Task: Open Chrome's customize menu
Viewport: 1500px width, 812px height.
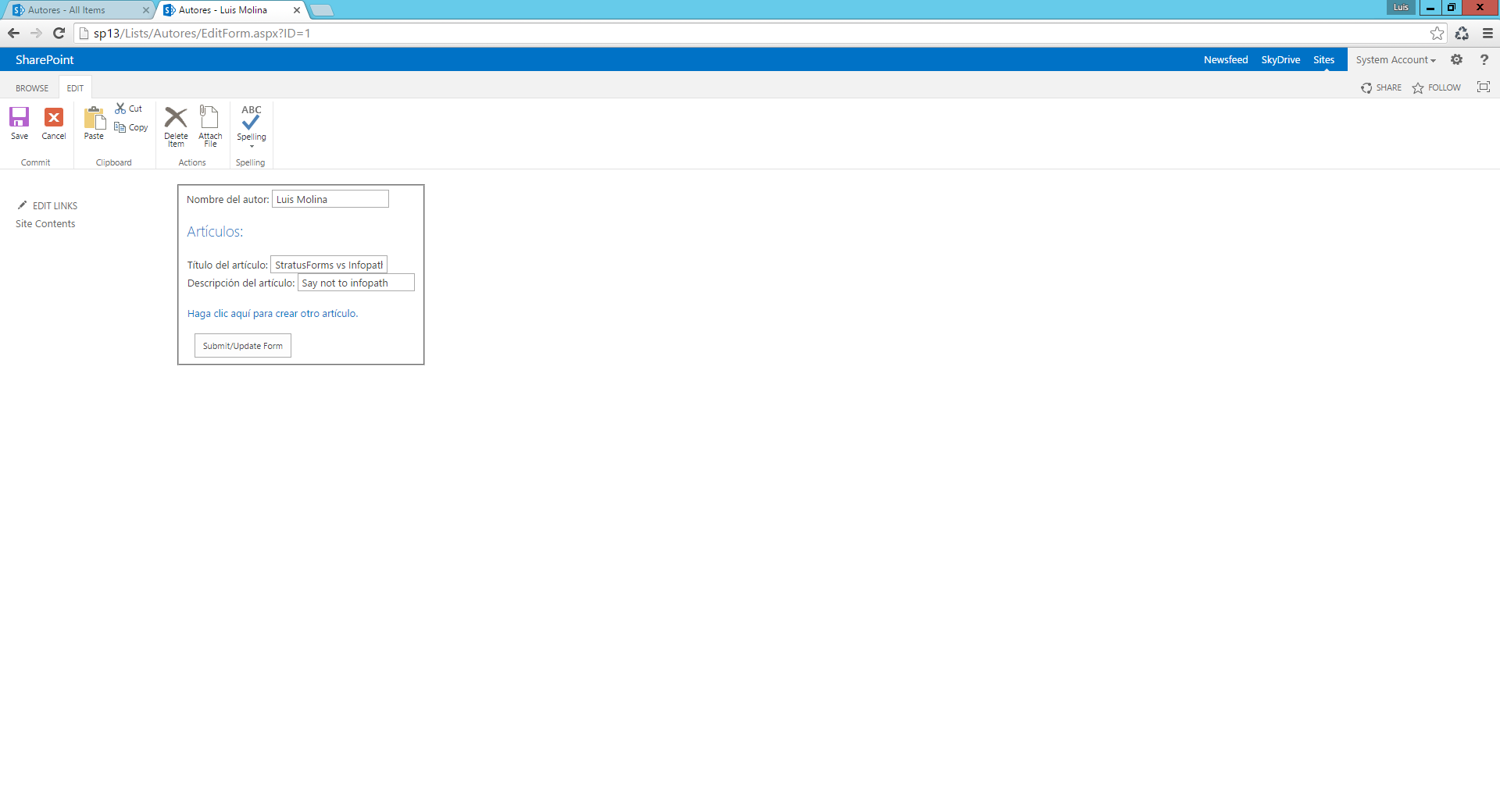Action: [x=1487, y=34]
